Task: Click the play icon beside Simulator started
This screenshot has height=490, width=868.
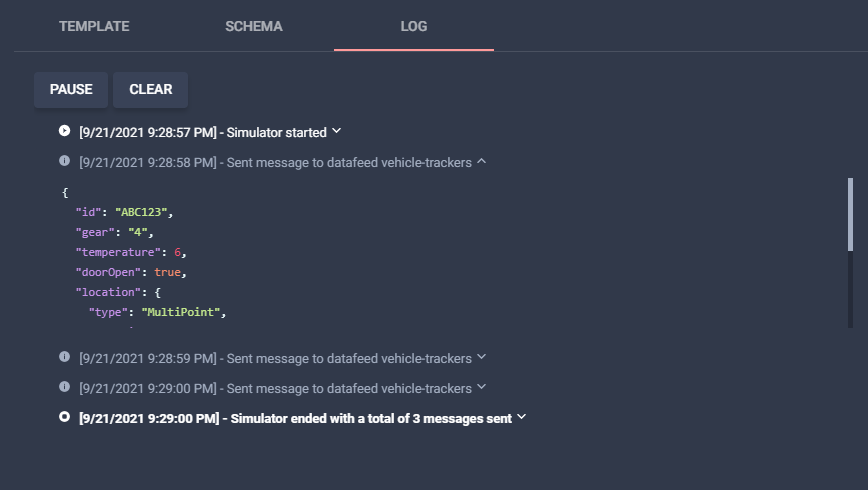Action: coord(64,131)
